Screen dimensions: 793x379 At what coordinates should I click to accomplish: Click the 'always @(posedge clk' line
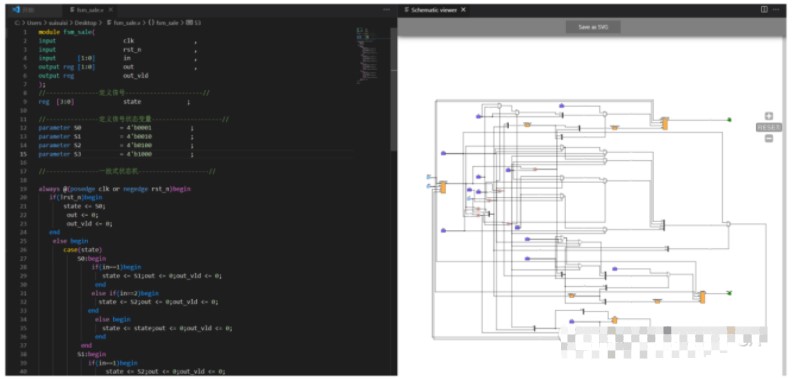tap(115, 189)
